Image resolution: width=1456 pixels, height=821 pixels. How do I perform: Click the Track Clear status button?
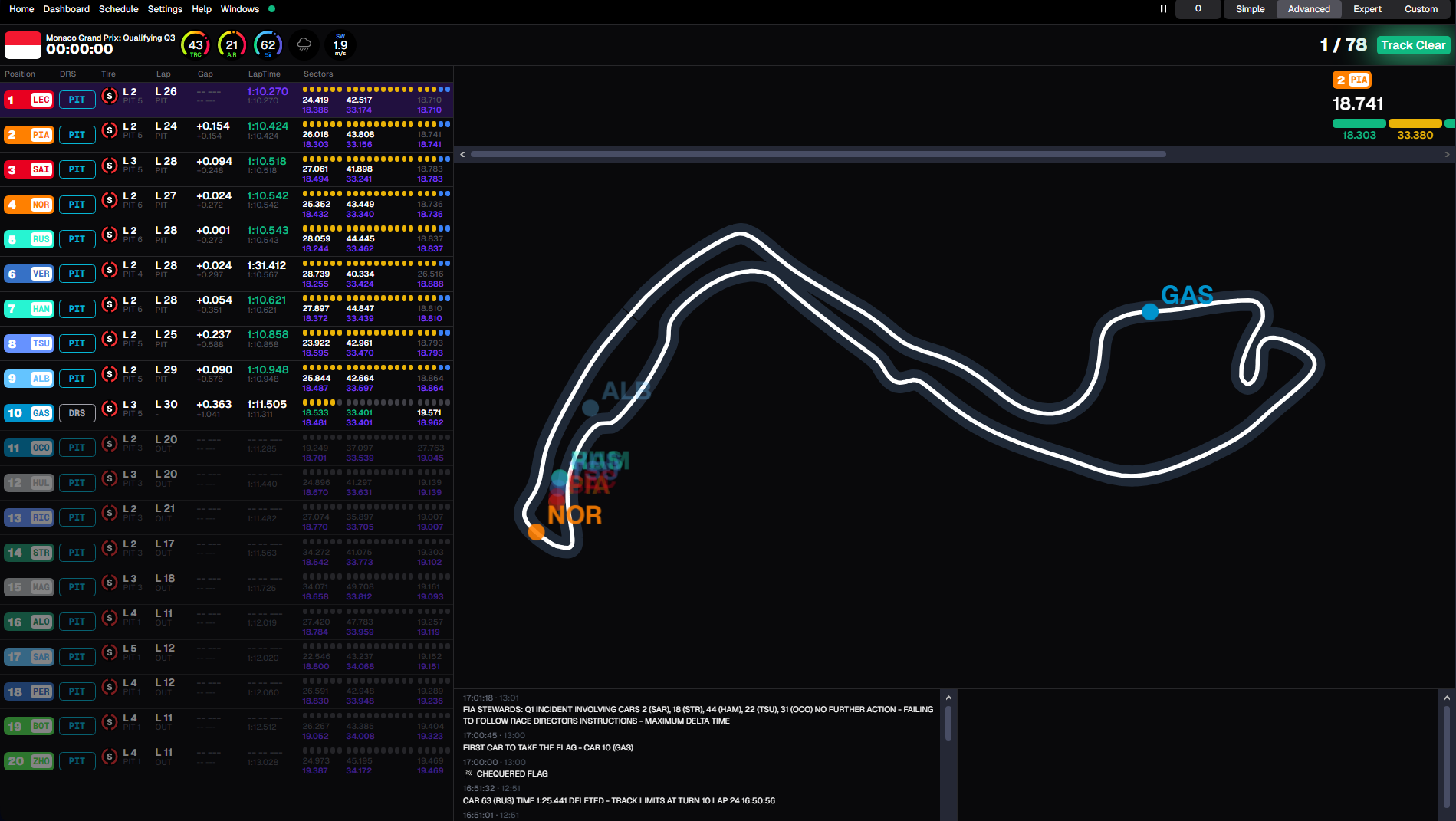[x=1413, y=45]
